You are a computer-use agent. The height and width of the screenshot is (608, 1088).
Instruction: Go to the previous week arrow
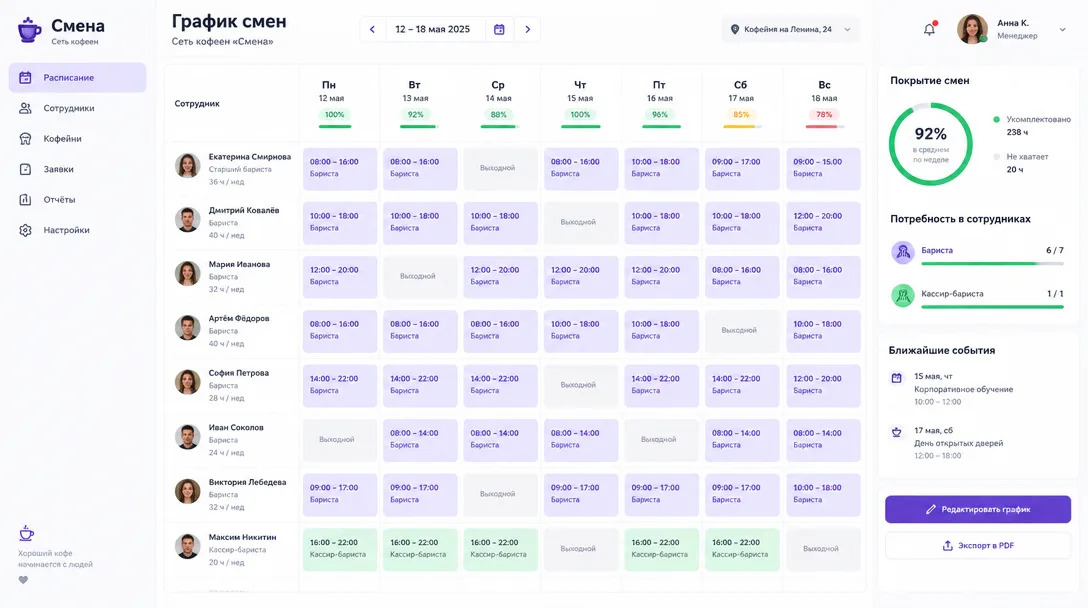point(373,29)
